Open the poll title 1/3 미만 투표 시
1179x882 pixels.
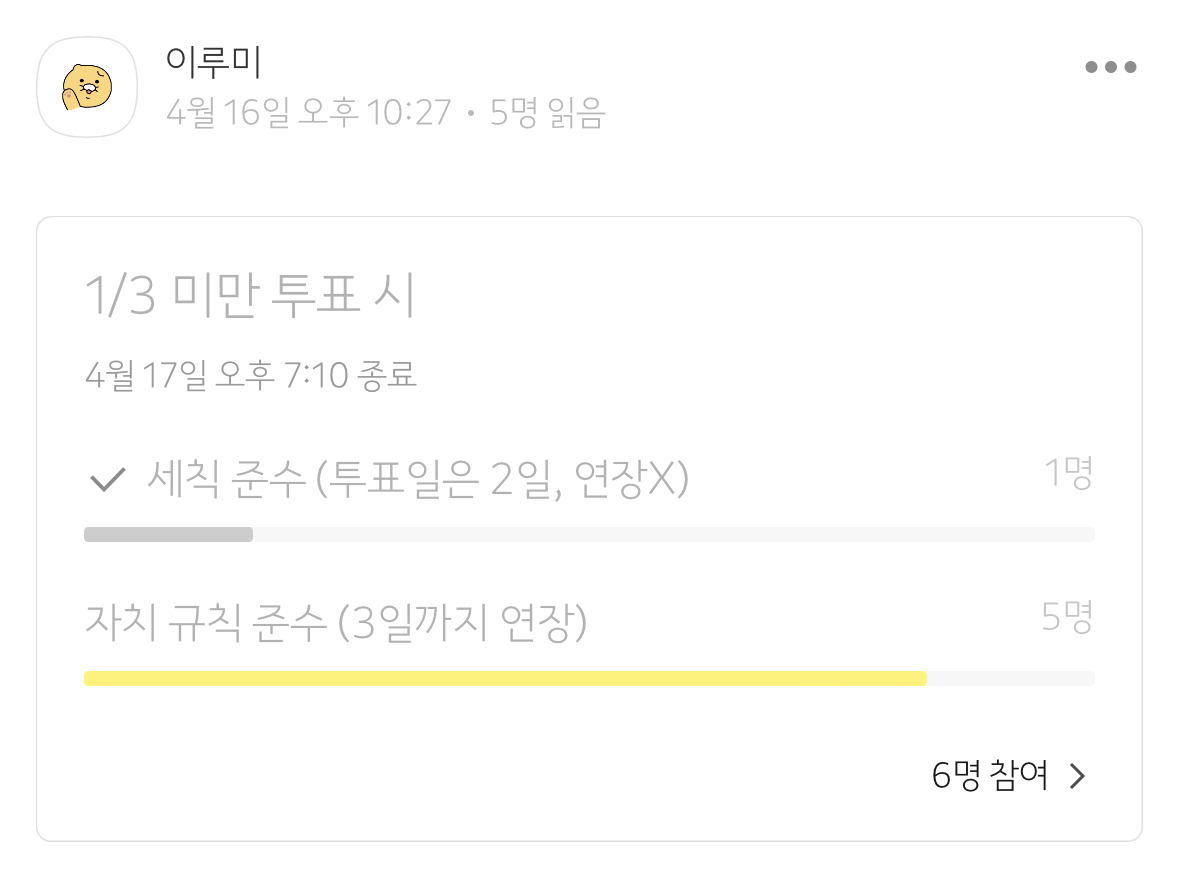[x=250, y=294]
